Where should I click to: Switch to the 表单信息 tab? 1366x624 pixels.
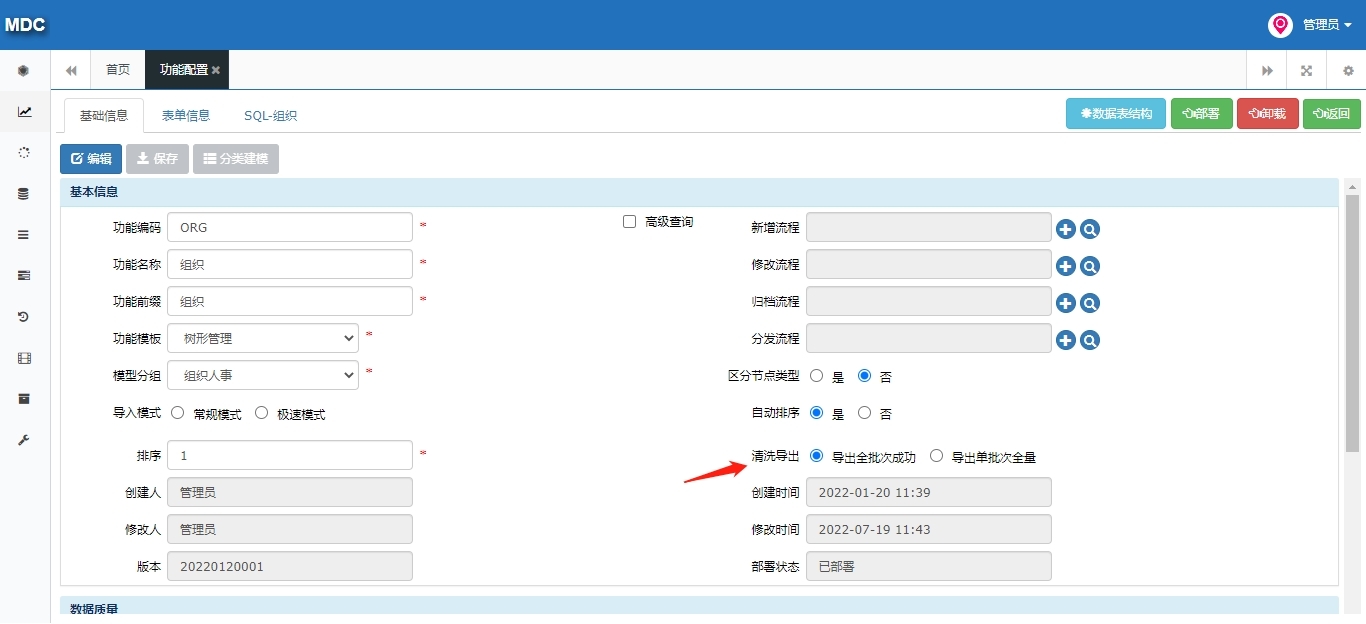(x=186, y=115)
